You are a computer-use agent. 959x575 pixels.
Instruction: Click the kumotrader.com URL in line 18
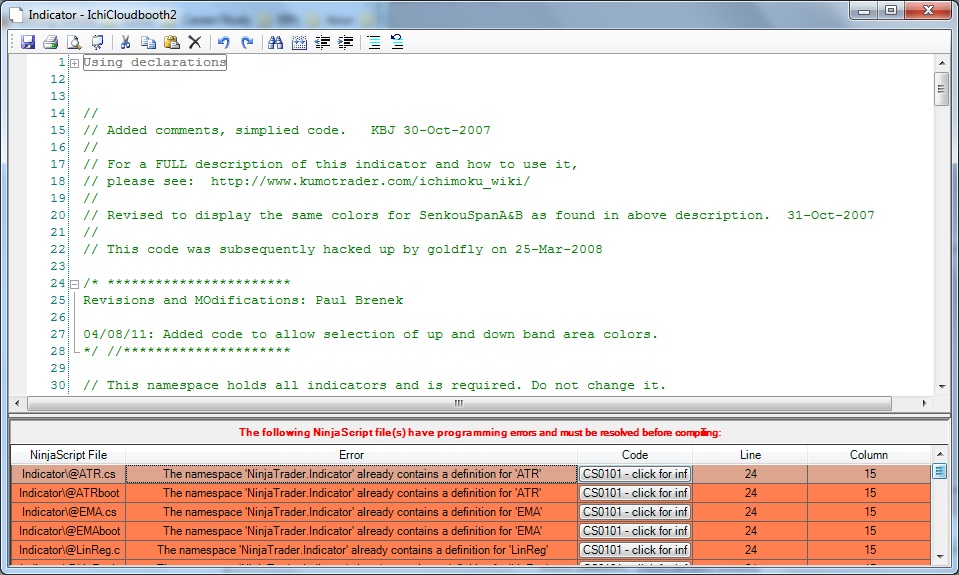point(370,182)
